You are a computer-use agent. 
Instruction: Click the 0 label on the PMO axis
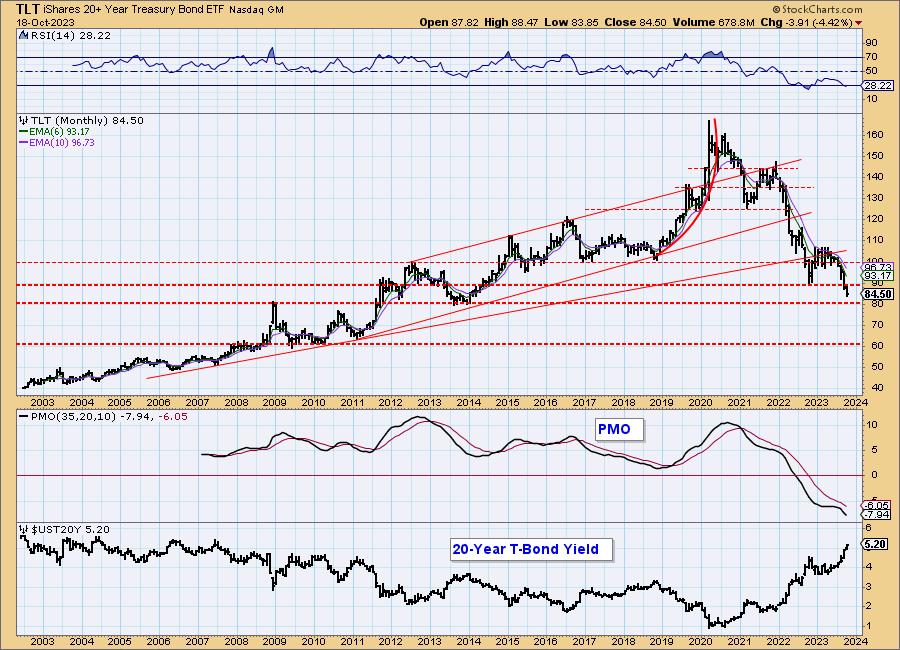coord(874,475)
